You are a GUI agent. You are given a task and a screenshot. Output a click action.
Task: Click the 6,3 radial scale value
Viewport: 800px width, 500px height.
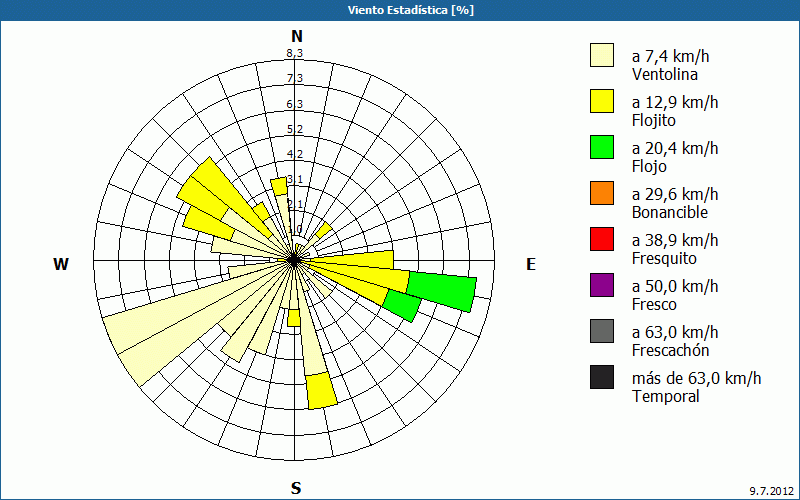[x=295, y=104]
